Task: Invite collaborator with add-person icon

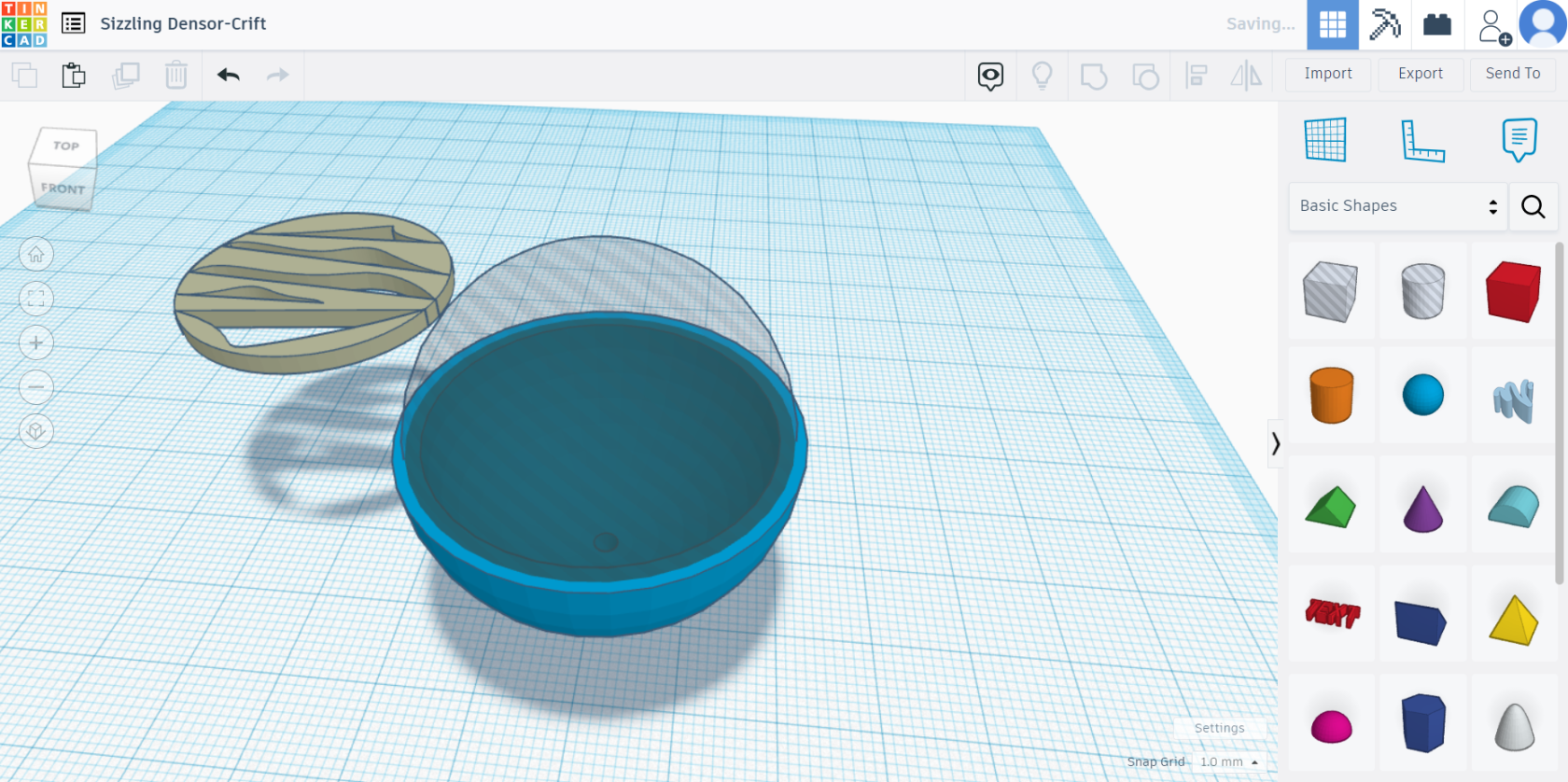Action: pos(1494,26)
